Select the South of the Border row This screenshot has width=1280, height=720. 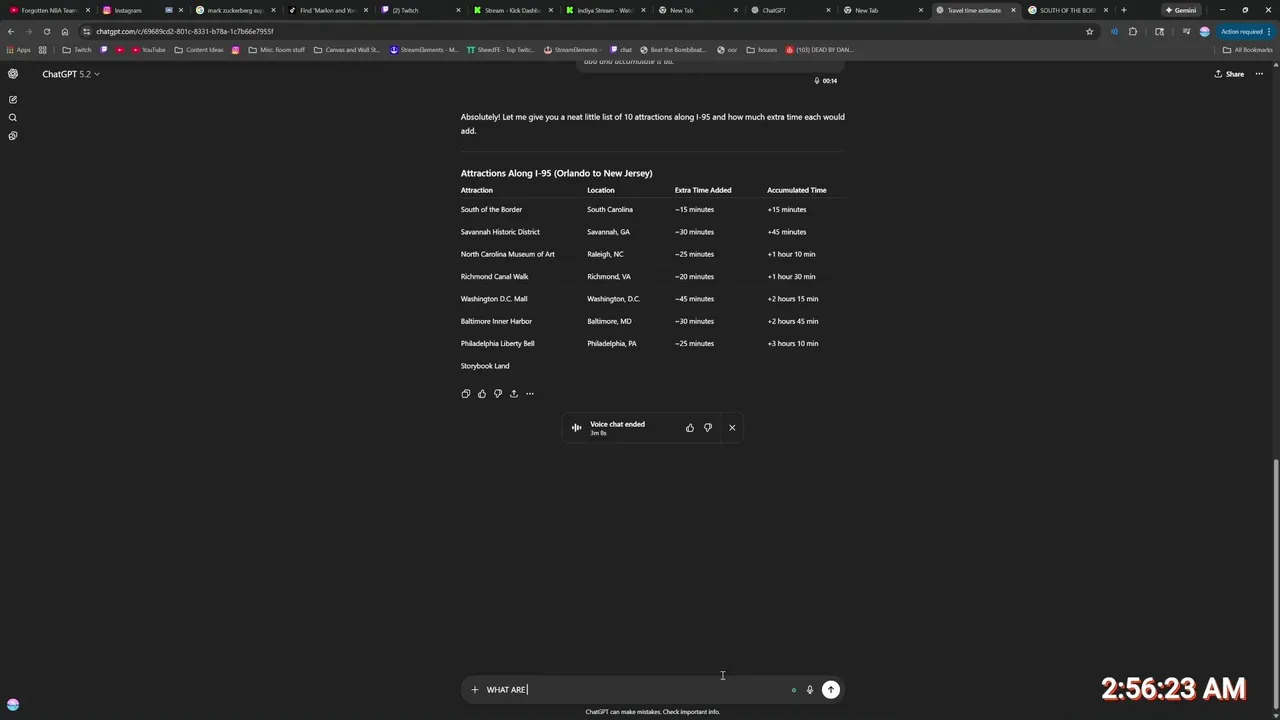pyautogui.click(x=652, y=210)
